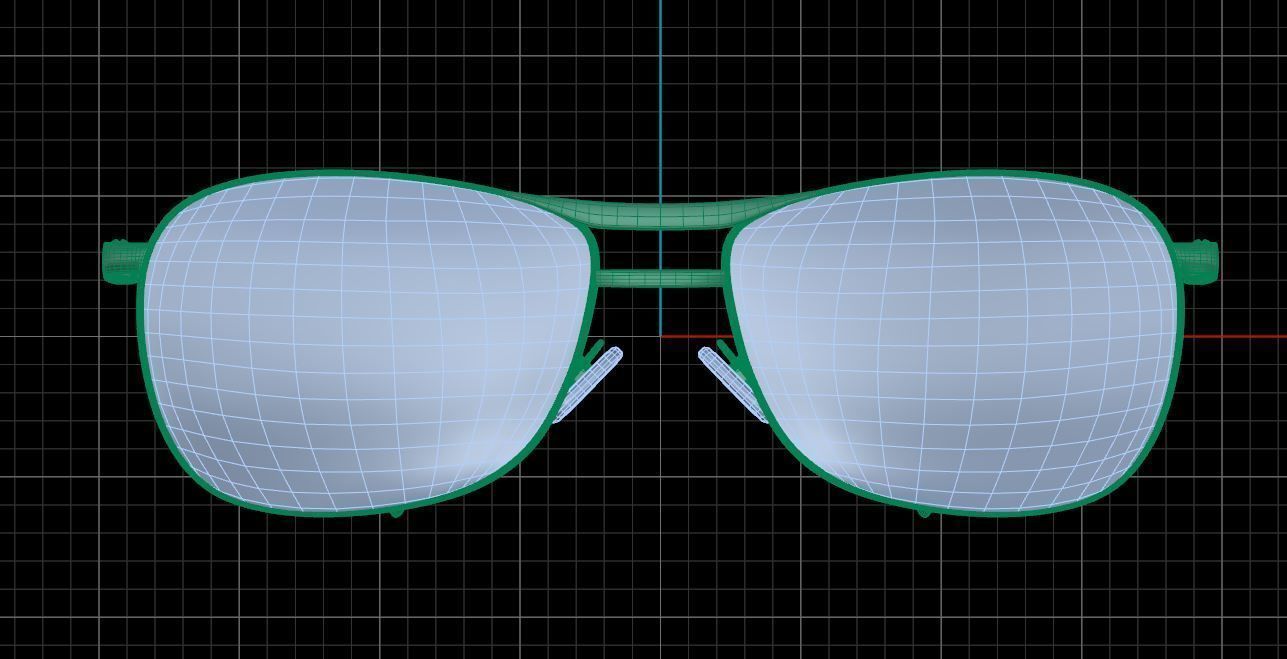Select the left nose pad
The height and width of the screenshot is (659, 1287).
589,384
